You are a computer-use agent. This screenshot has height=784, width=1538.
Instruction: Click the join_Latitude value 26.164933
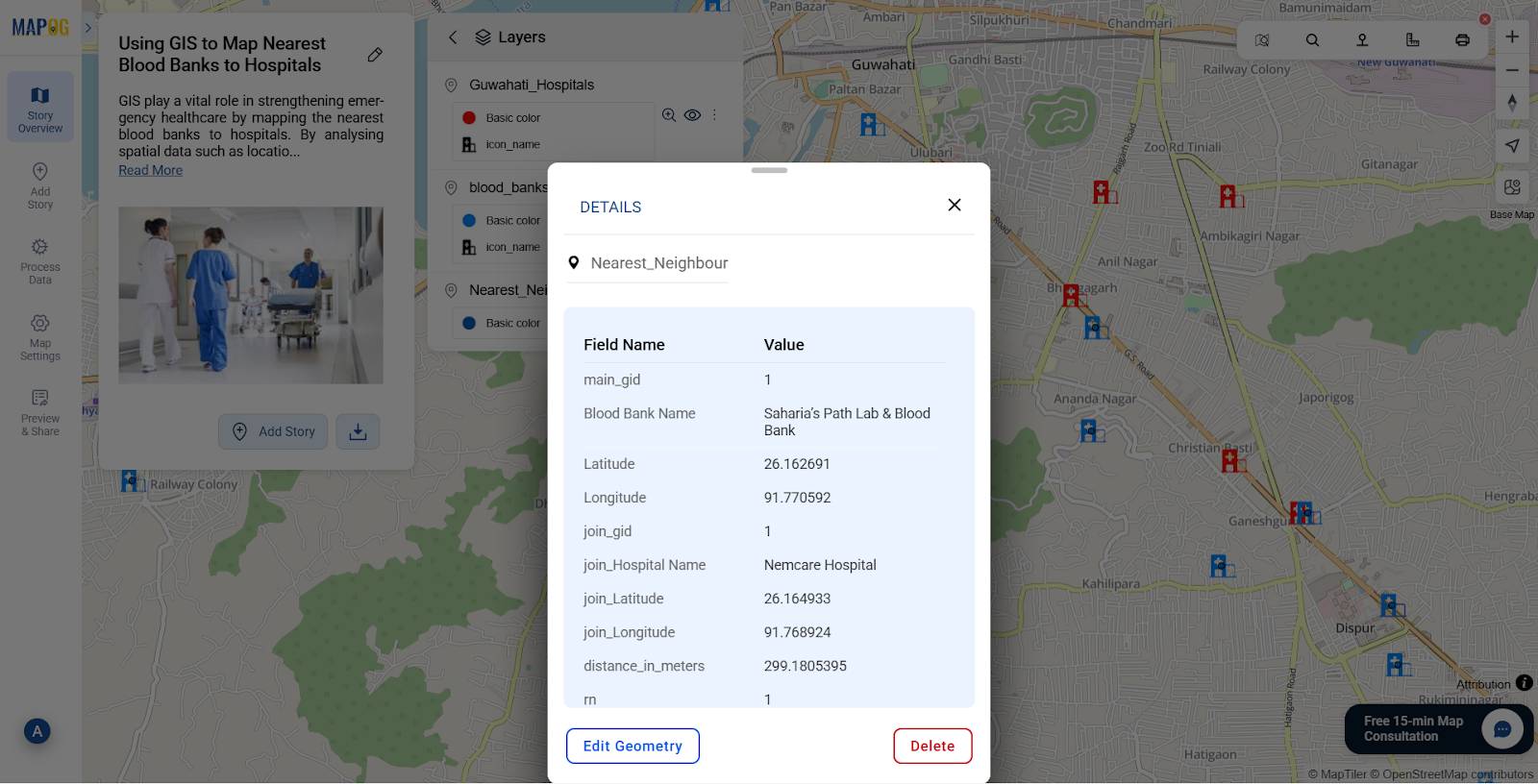[797, 599]
